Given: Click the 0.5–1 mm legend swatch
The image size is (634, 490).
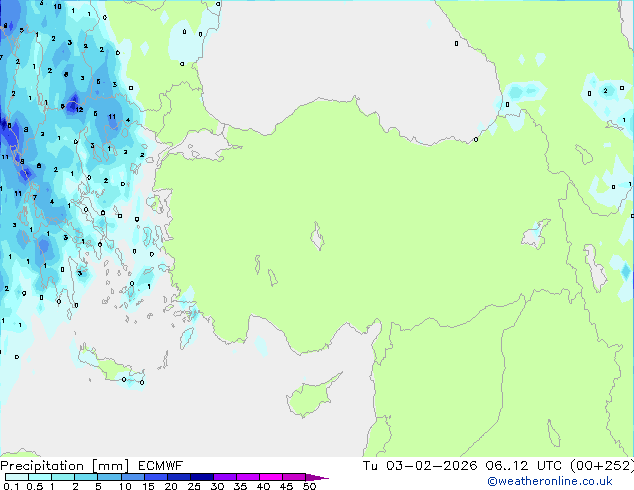Looking at the screenshot, I should coord(40,477).
